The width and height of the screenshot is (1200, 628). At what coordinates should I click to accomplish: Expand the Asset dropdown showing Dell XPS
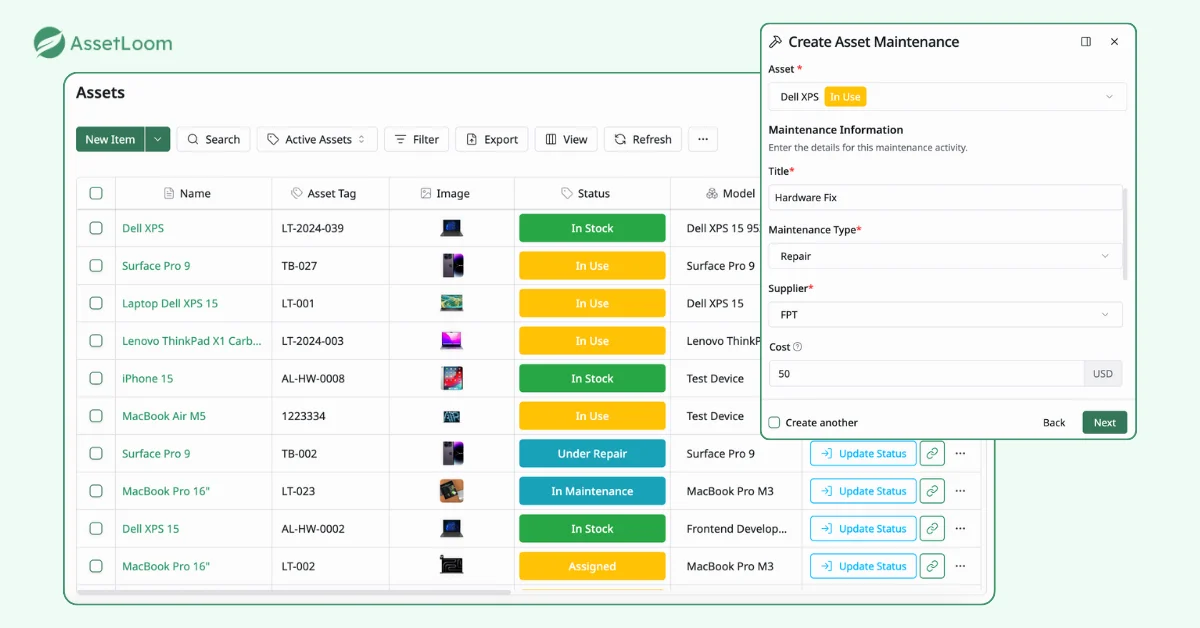click(947, 97)
